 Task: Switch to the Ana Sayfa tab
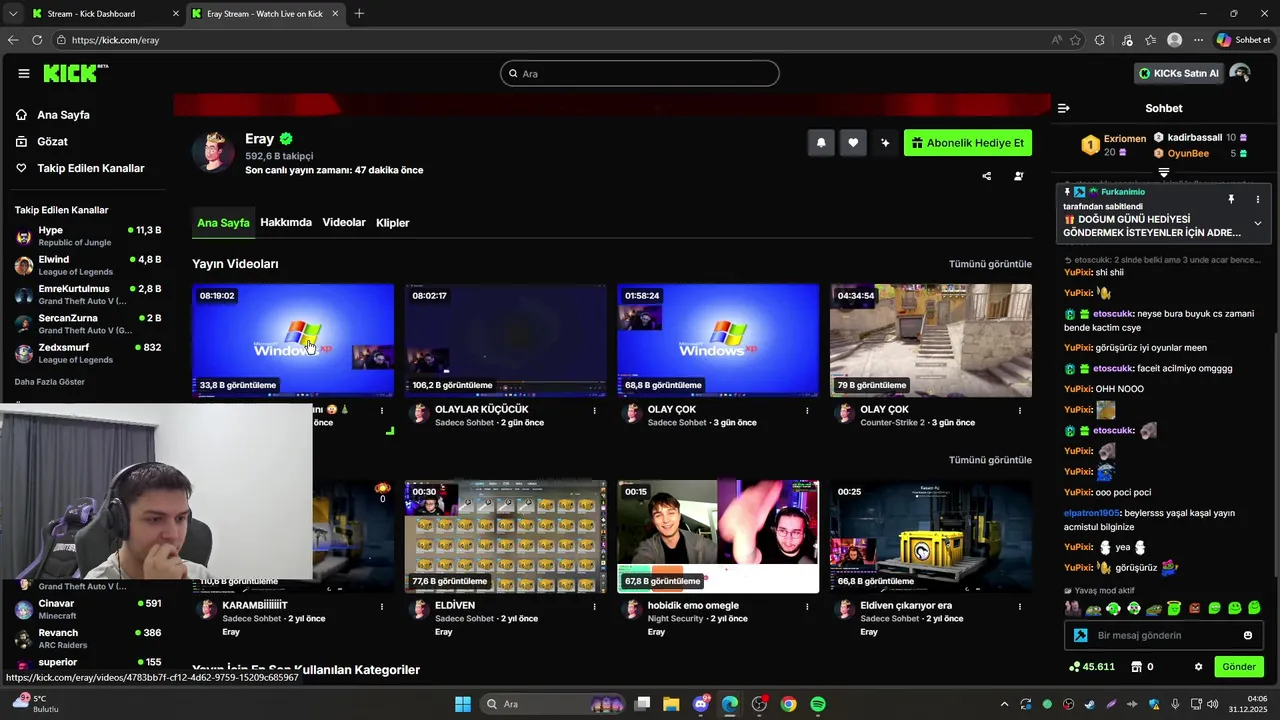click(x=223, y=223)
